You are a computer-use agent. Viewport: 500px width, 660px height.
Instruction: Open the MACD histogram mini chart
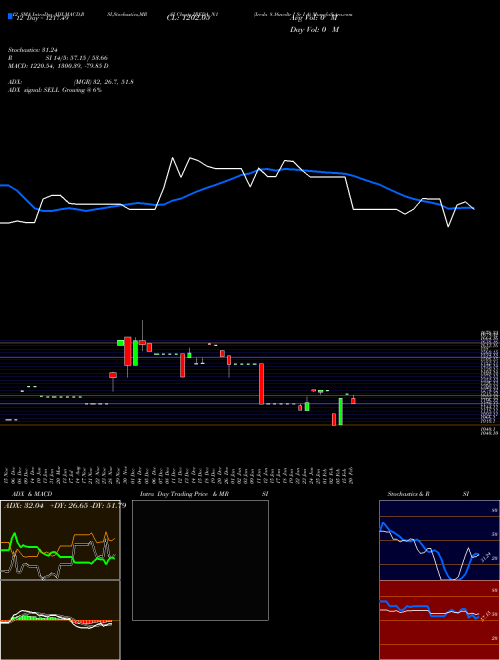(60, 620)
